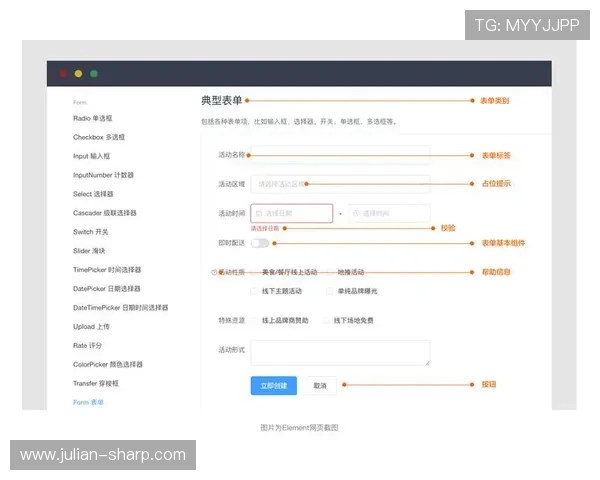Focus the 活动名称 input field
Screen dimensions: 600x480
(340, 155)
